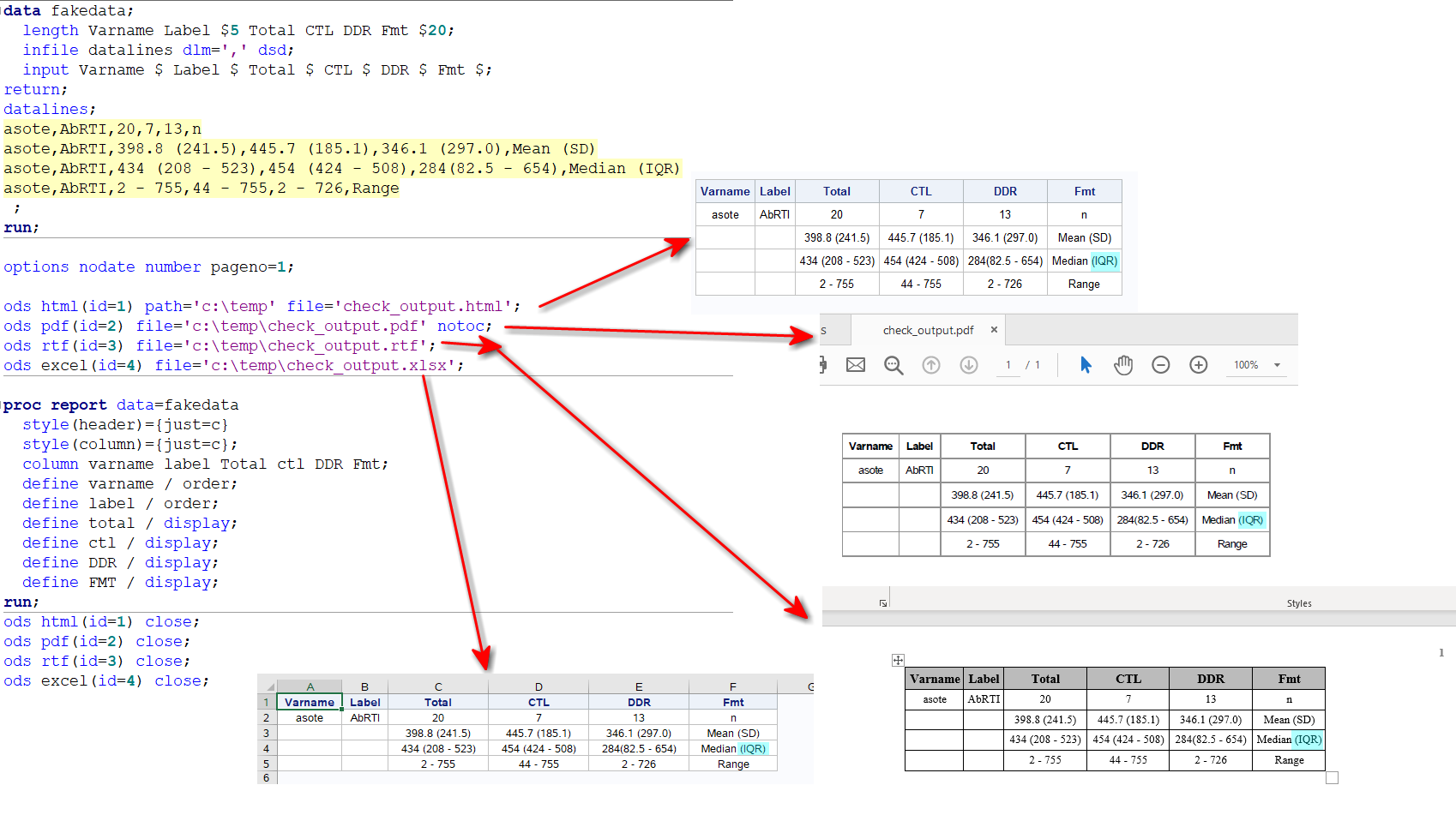The height and width of the screenshot is (815, 1456).
Task: Click the PDF page number field
Action: [1008, 365]
